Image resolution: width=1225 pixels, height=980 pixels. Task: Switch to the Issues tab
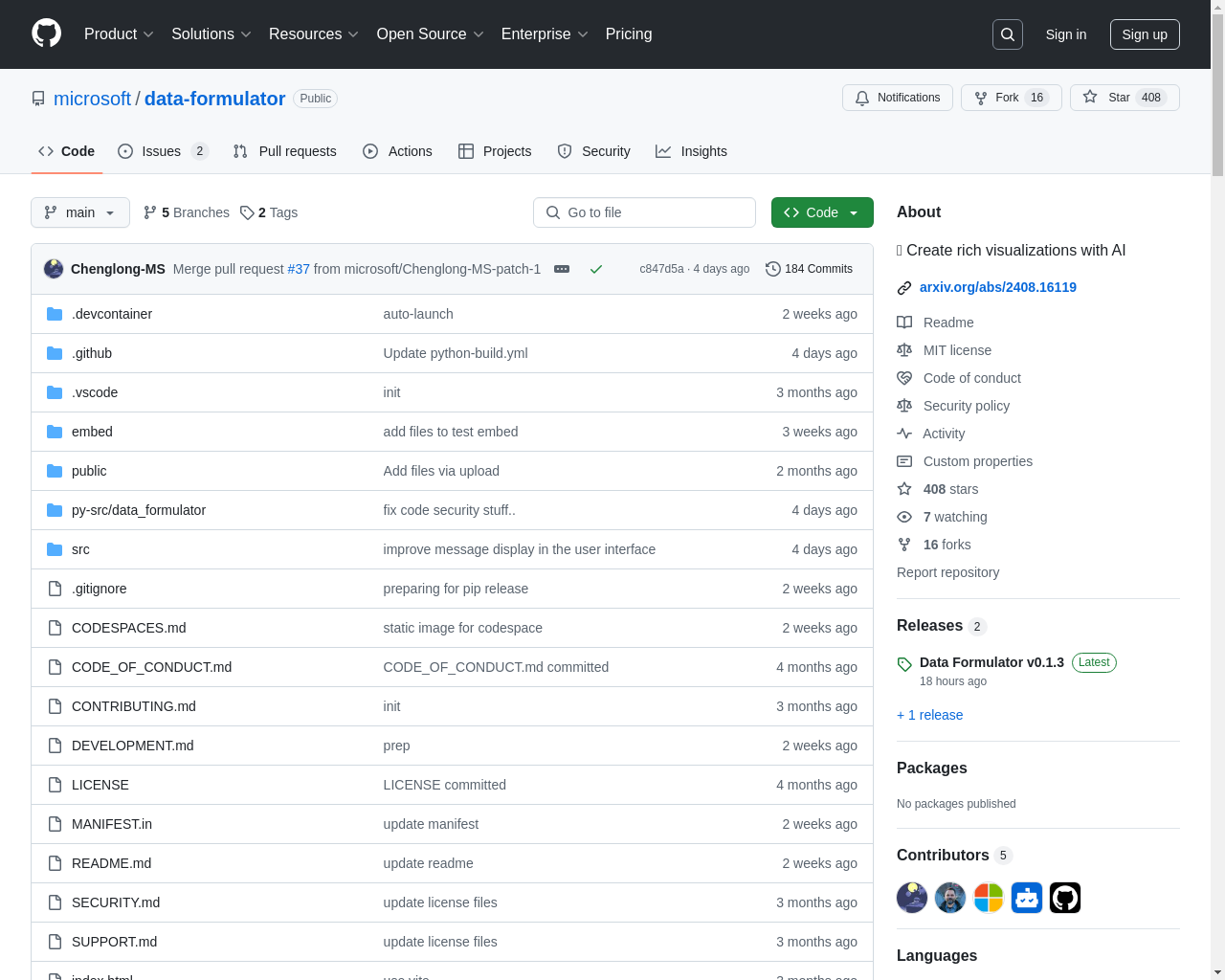(163, 151)
